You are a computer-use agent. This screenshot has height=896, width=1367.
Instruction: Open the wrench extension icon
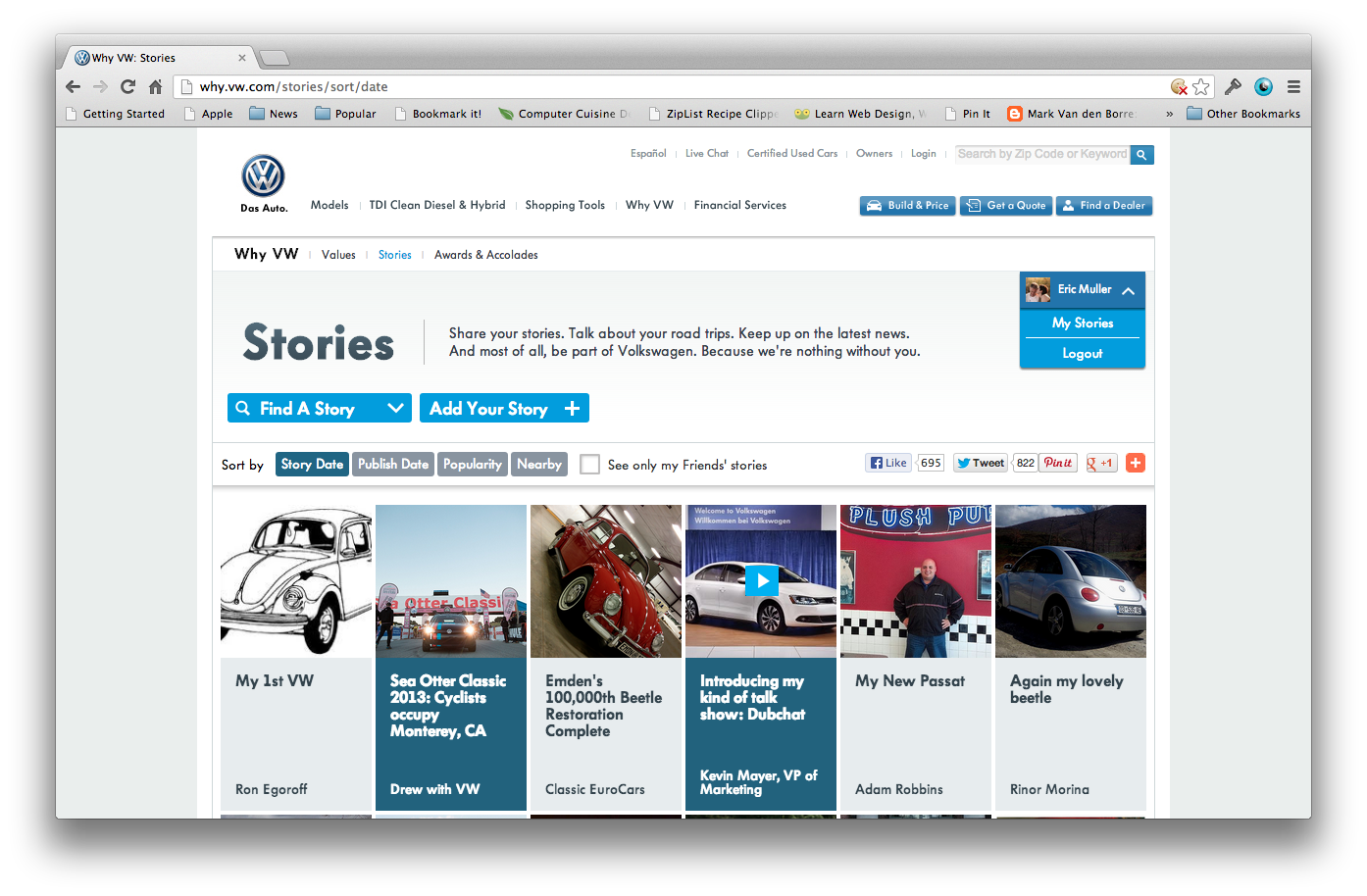(x=1233, y=86)
